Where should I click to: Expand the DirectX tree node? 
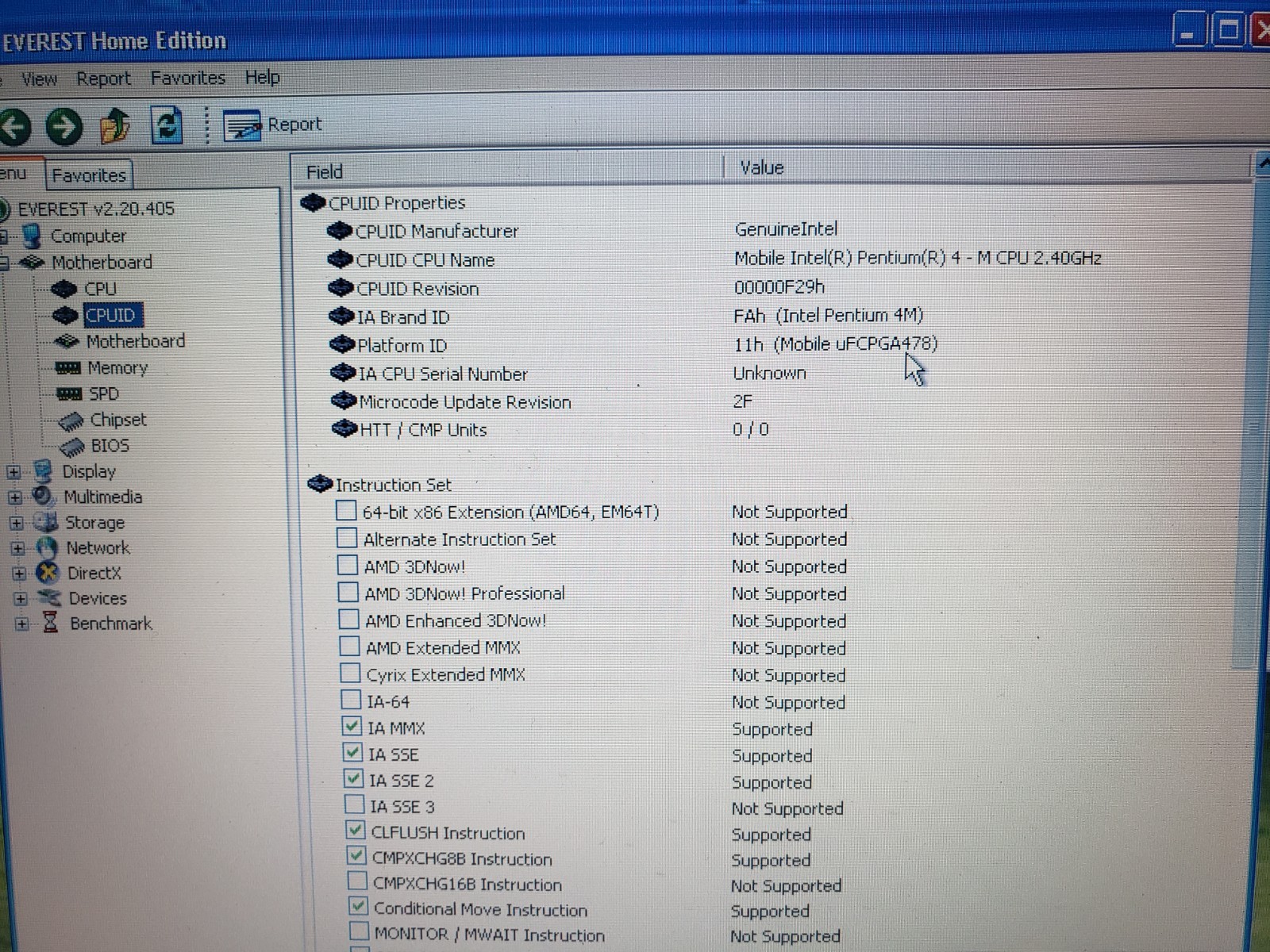point(20,574)
